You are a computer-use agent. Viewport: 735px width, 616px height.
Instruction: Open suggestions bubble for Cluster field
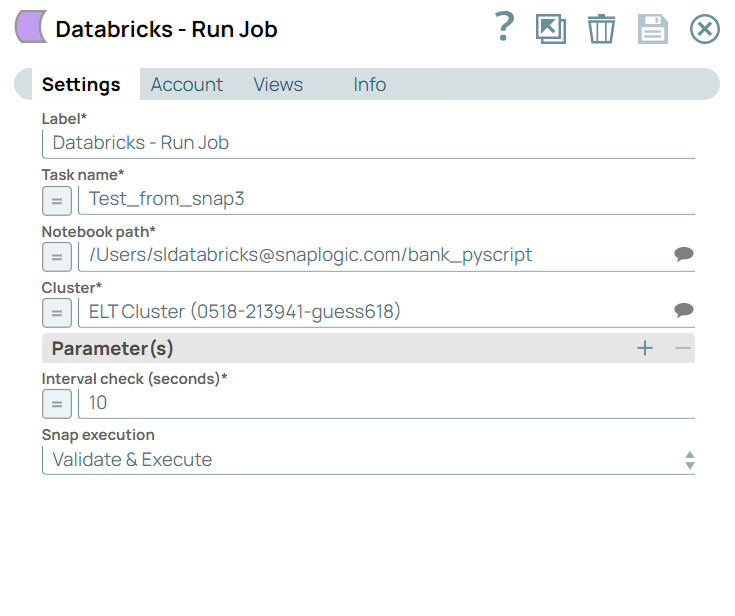tap(684, 311)
